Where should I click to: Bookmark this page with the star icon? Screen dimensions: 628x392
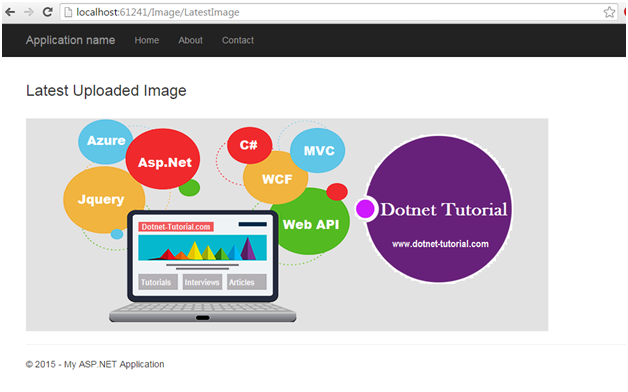[609, 12]
